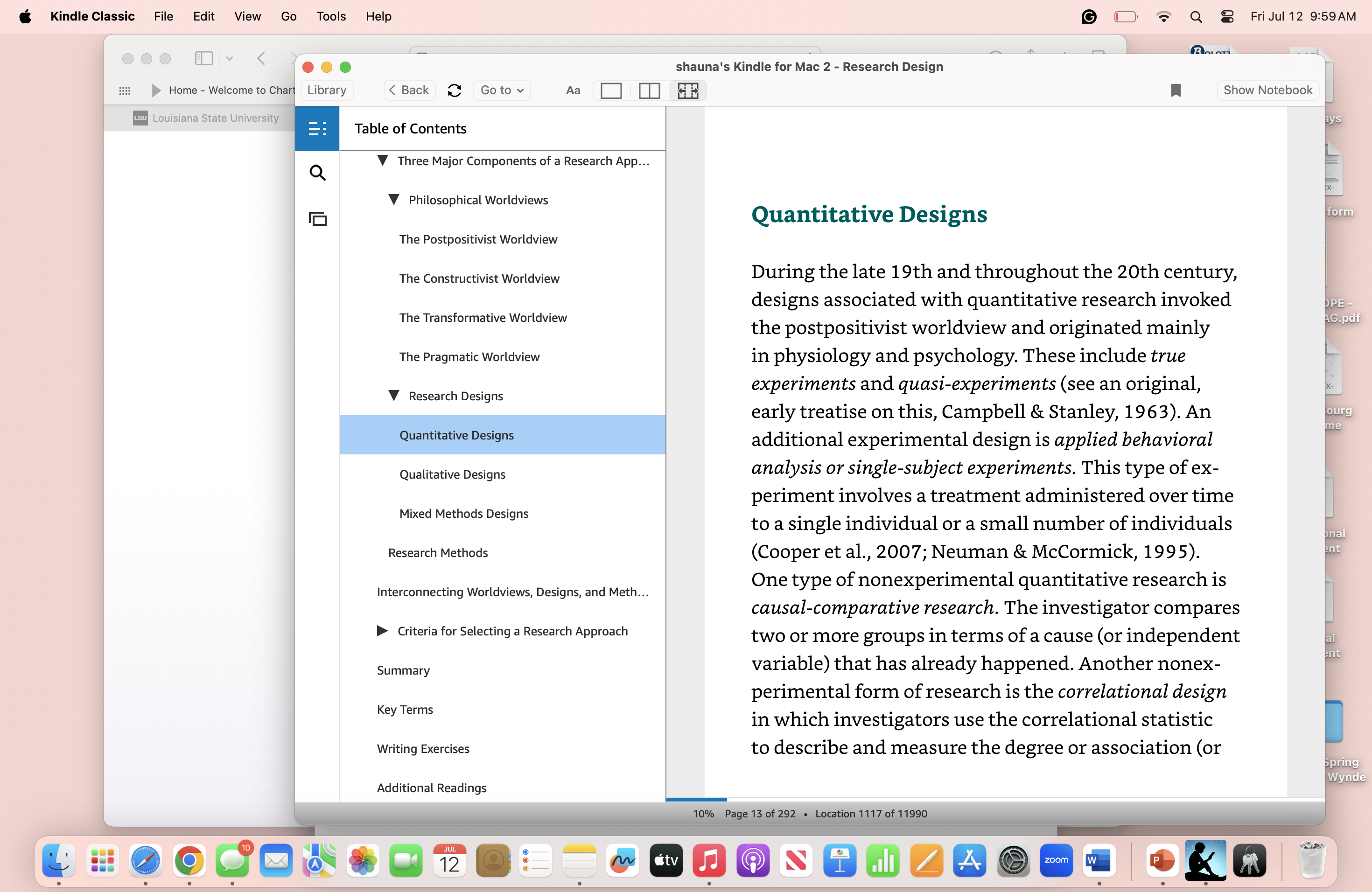
Task: Click the Wi-Fi status icon
Action: point(1164,17)
